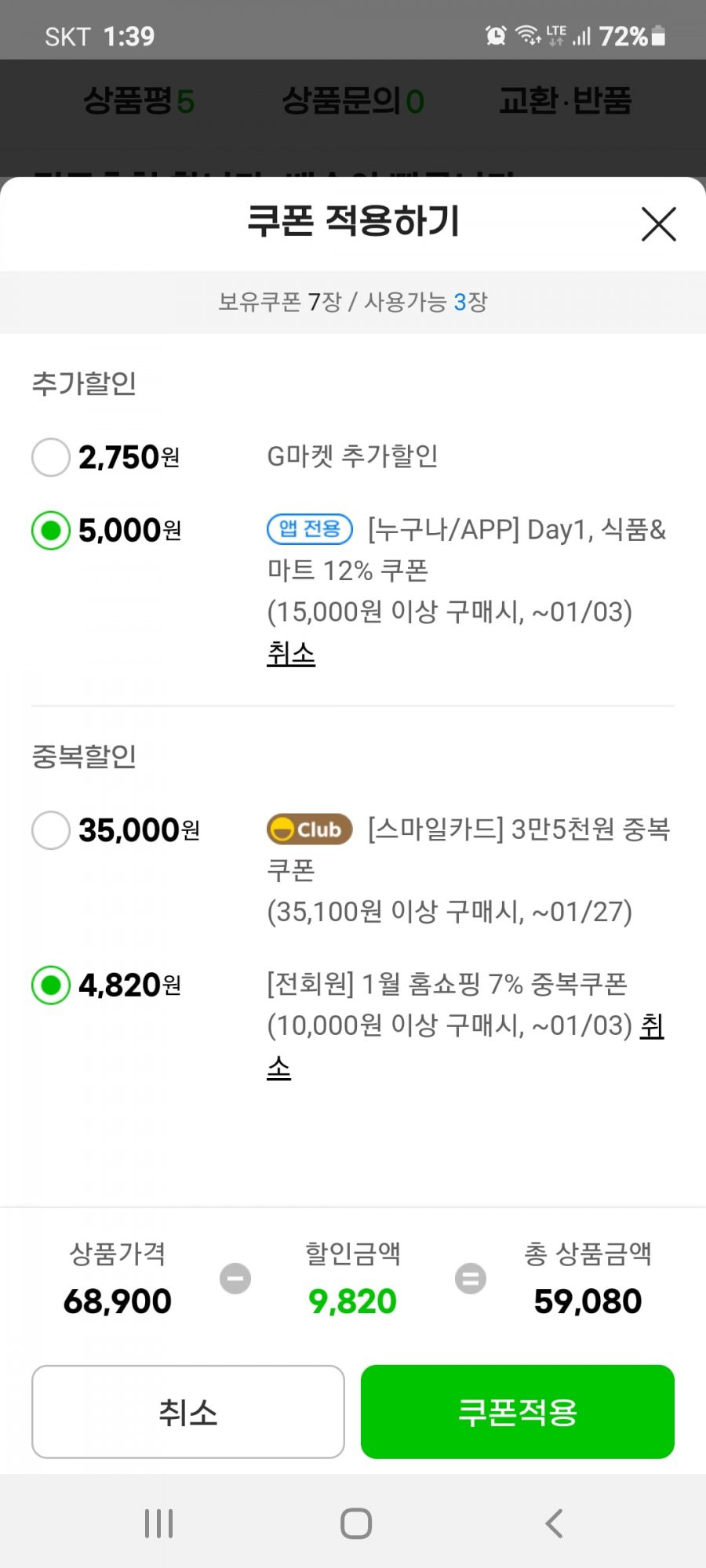Tap the equals circle icon before 총 상품금액

(x=471, y=1279)
